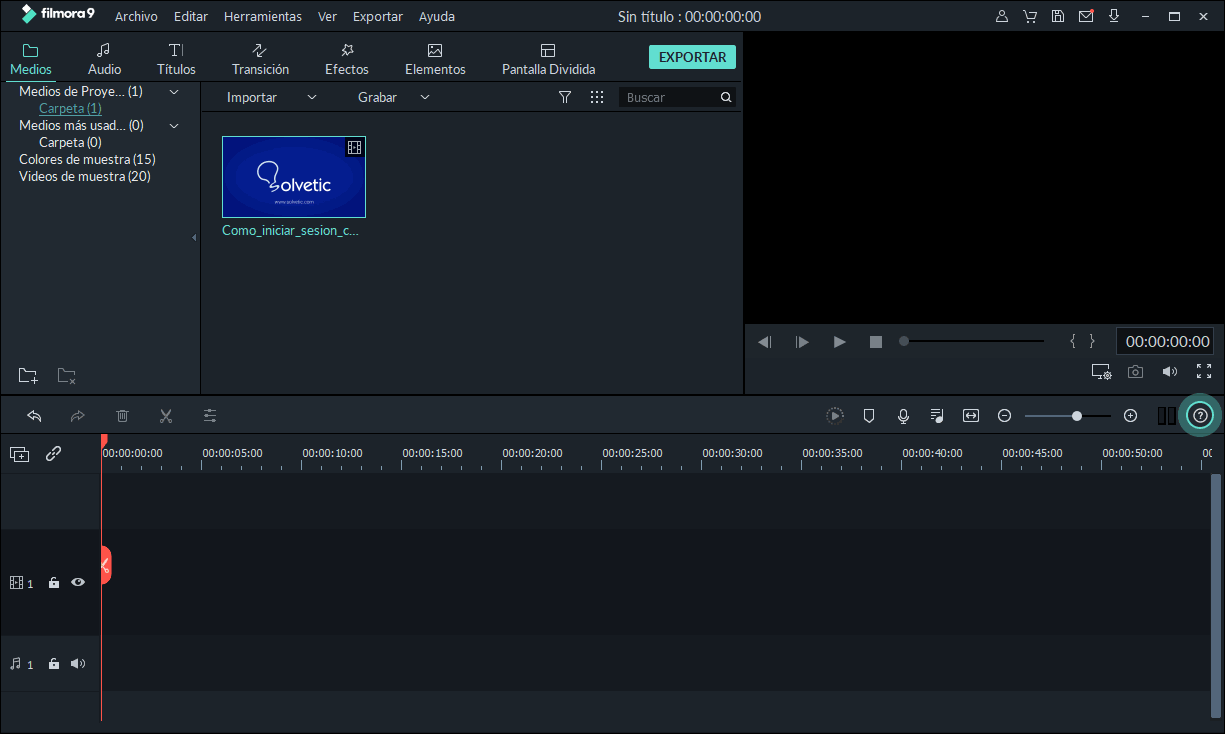Take a snapshot with the camera icon
The image size is (1225, 734).
point(1135,371)
